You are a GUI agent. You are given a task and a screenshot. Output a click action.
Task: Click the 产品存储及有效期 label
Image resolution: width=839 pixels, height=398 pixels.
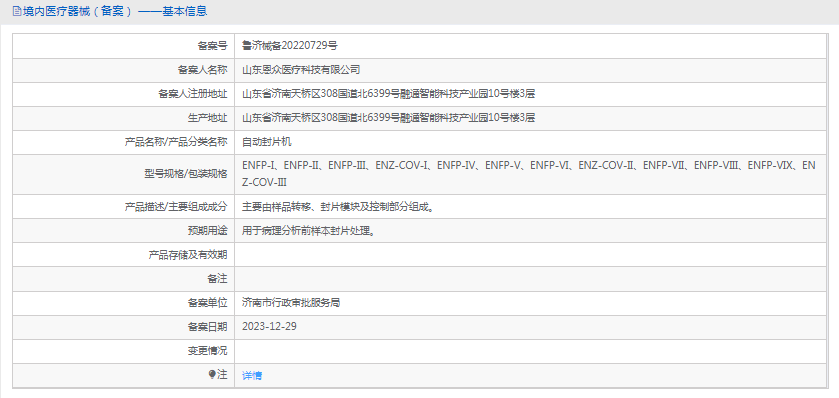[x=188, y=255]
